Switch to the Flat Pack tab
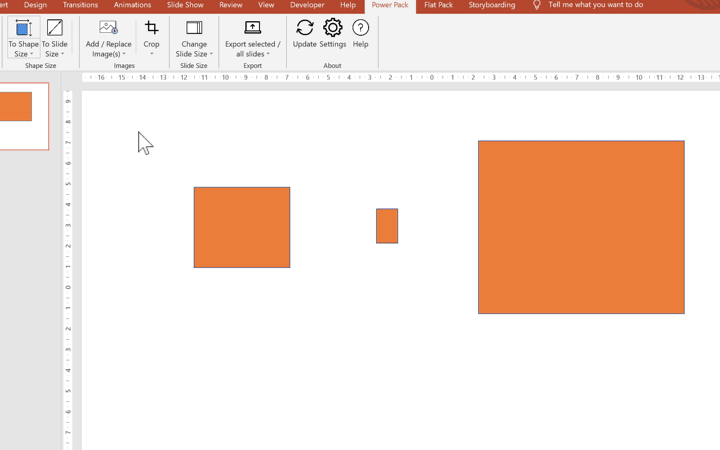 click(438, 5)
